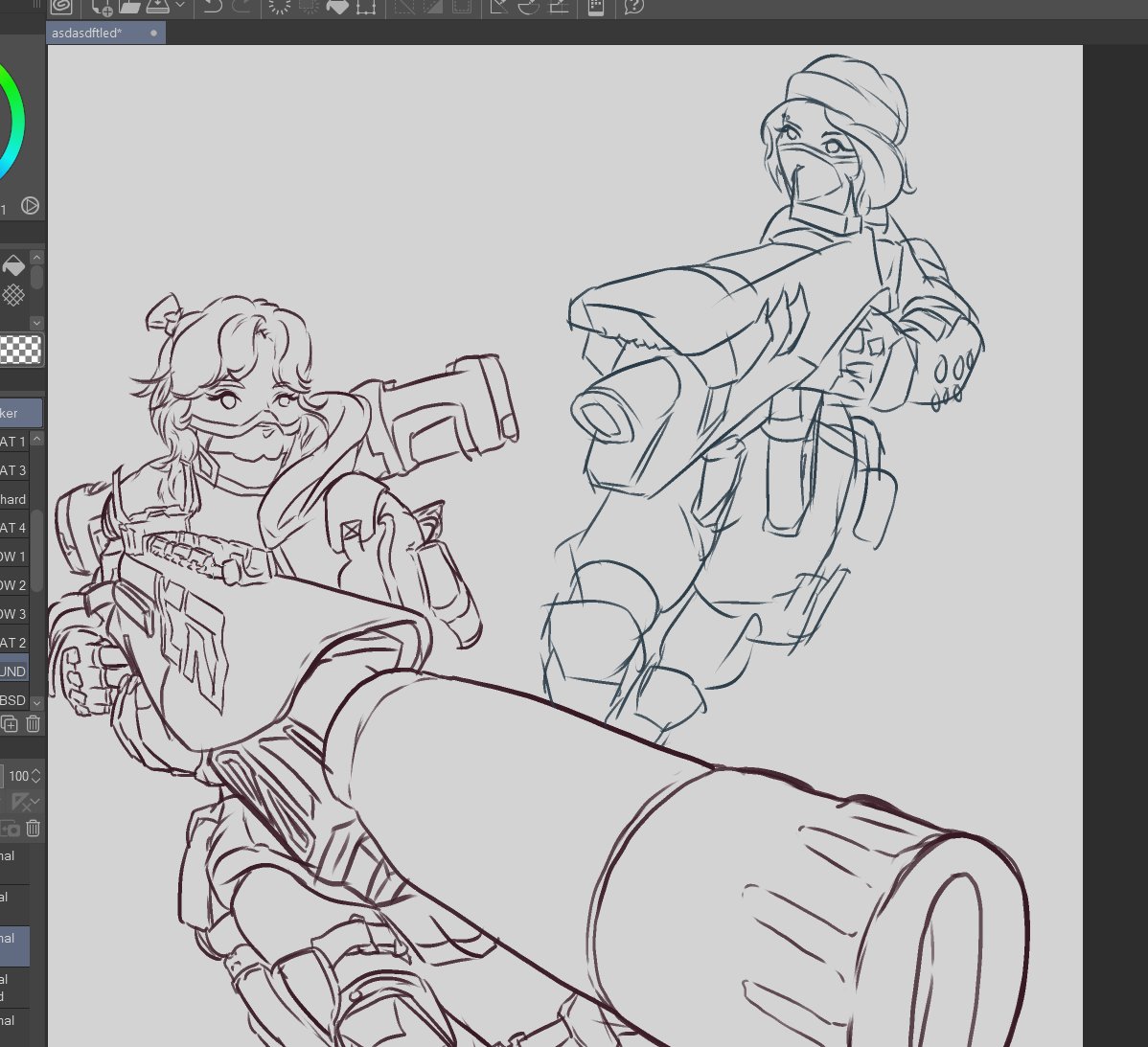Choose the 'AT 4' sub tool brush
Screen dimensions: 1148x1047
pyautogui.click(x=14, y=528)
